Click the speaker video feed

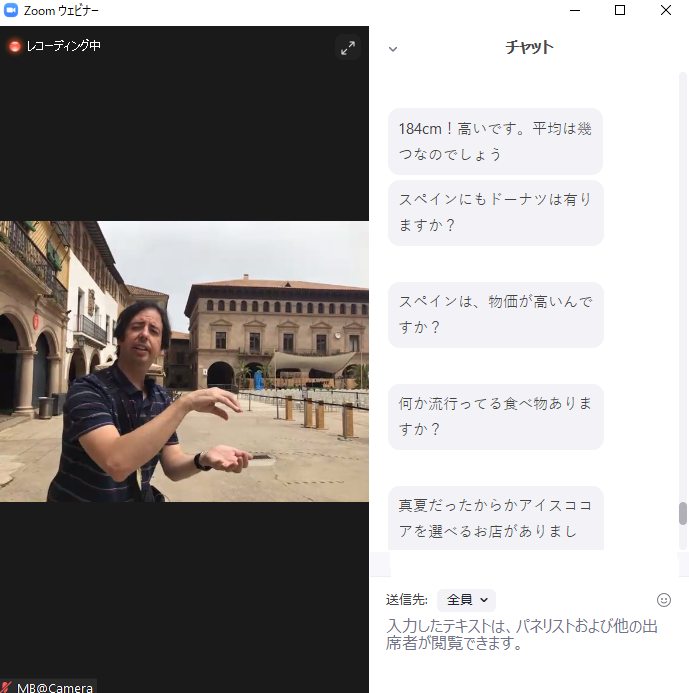click(x=184, y=361)
